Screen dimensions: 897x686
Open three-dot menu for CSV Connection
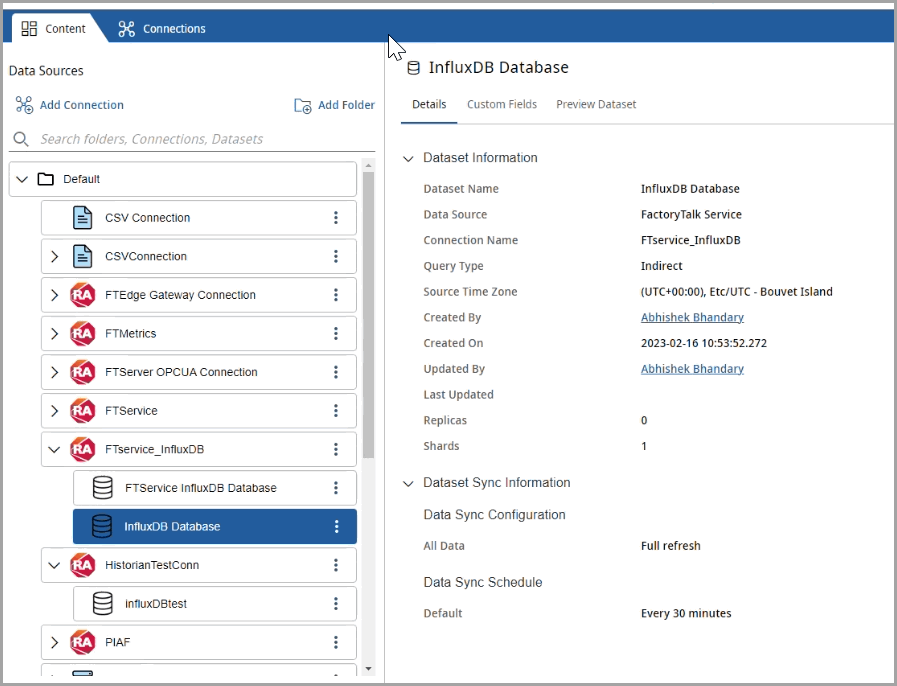(x=336, y=218)
